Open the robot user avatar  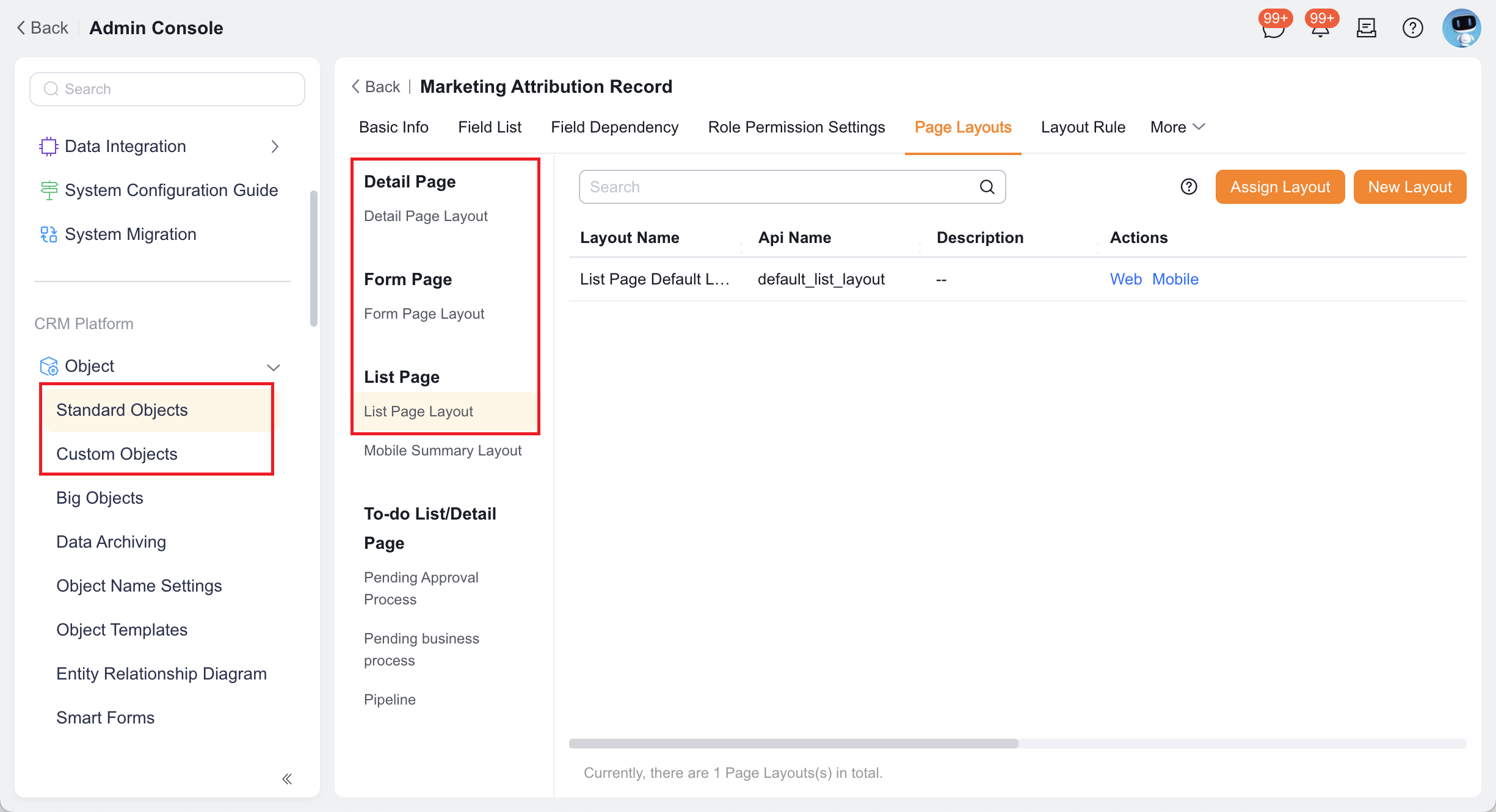point(1462,28)
